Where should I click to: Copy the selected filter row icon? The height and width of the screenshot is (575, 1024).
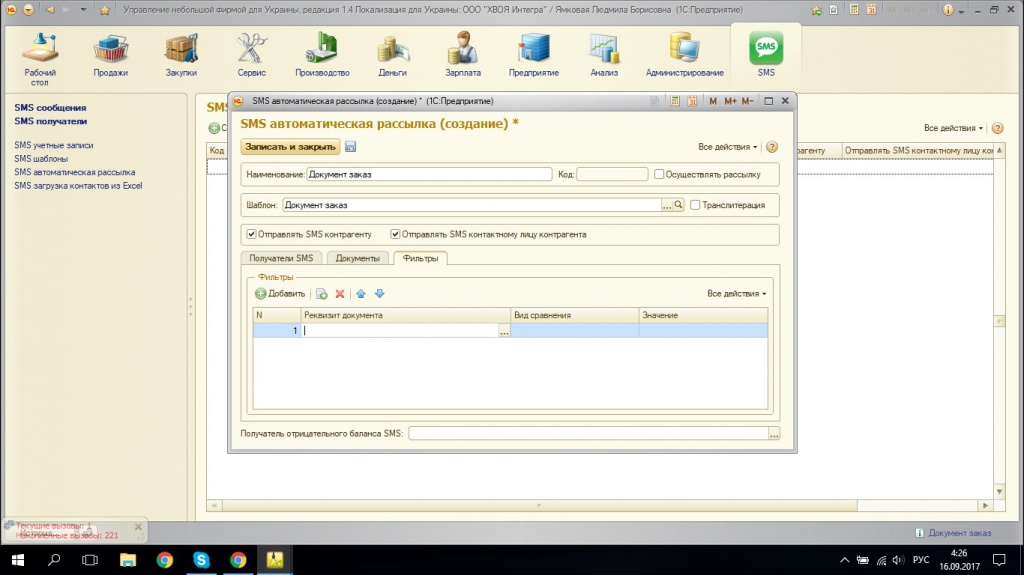click(x=321, y=294)
